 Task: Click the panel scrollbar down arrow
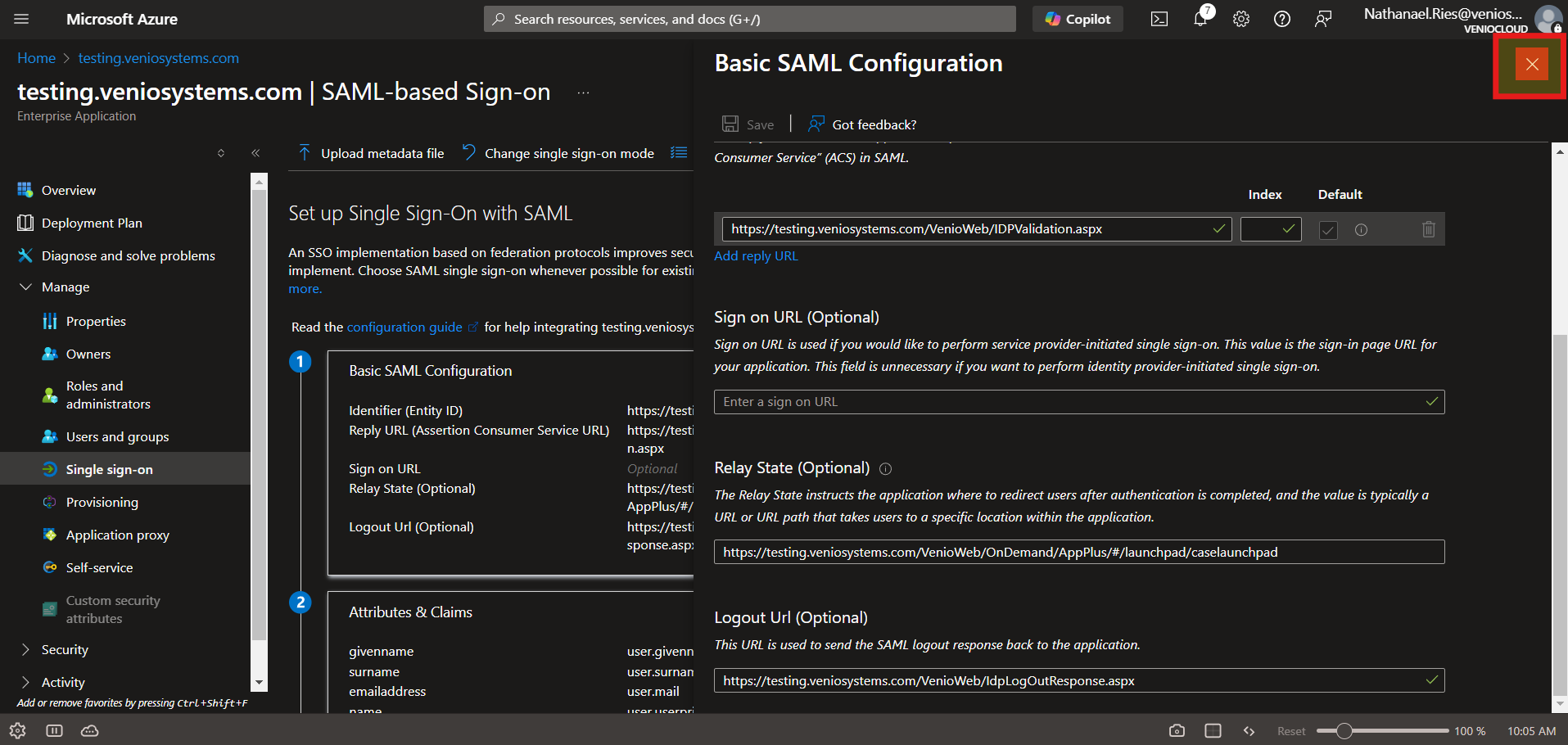click(1560, 703)
